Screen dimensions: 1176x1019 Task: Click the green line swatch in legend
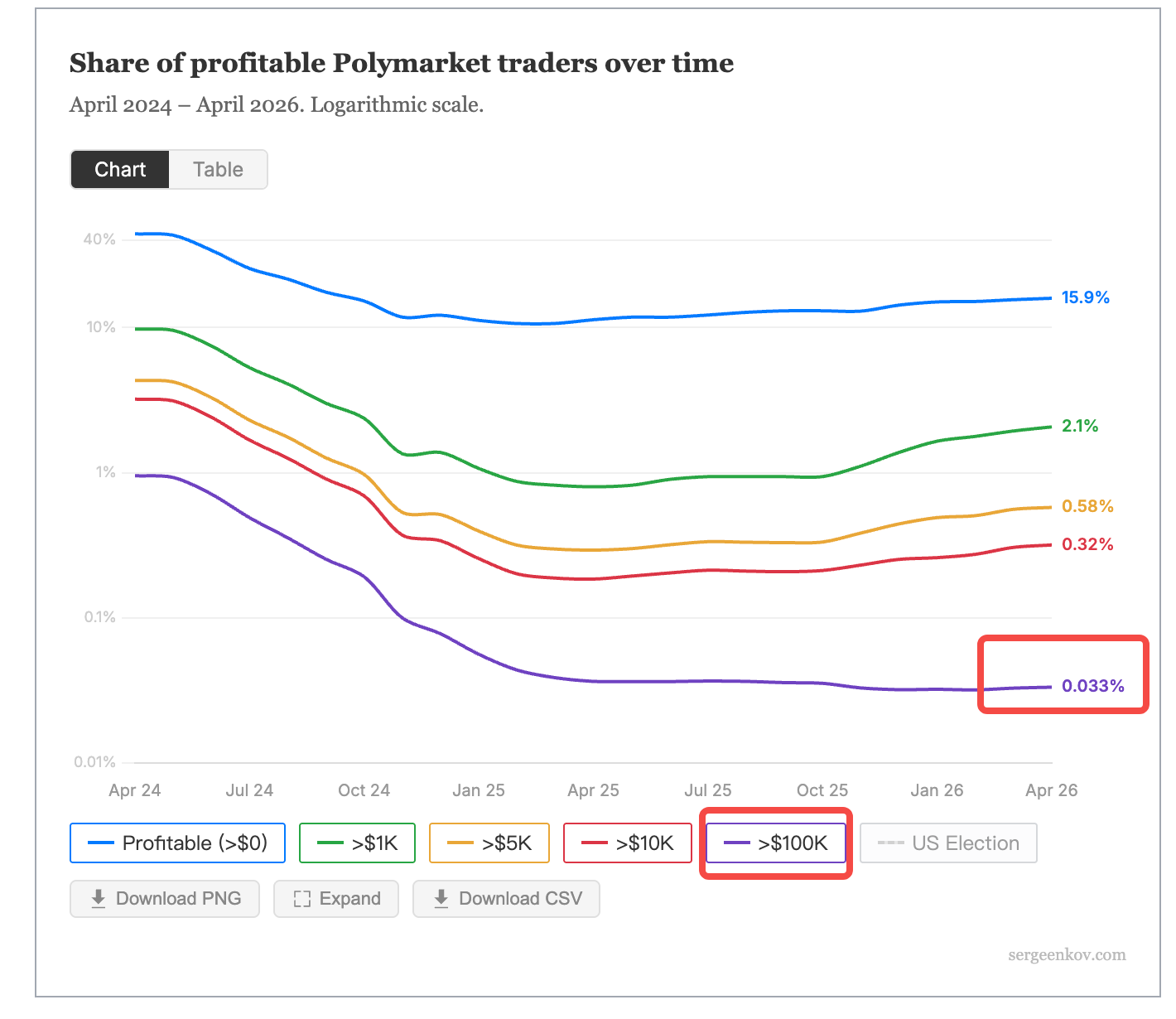[x=330, y=843]
